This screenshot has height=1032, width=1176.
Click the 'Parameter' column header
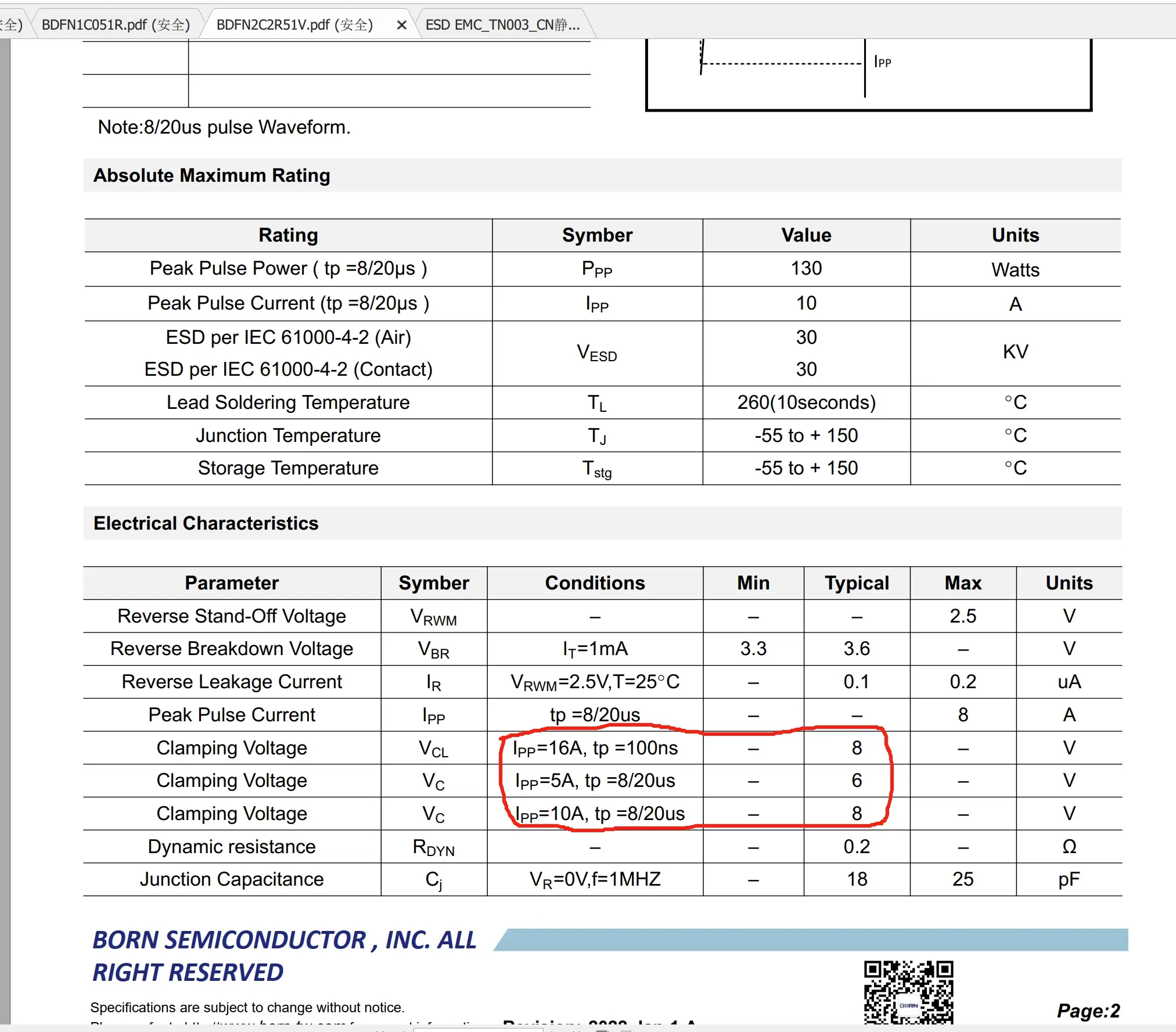[232, 583]
